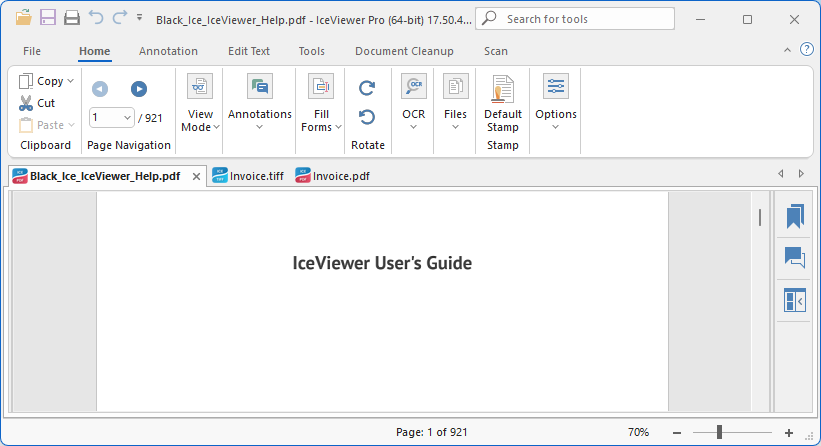This screenshot has width=821, height=446.
Task: Click the IceViewer User's Guide heading
Action: click(x=382, y=263)
